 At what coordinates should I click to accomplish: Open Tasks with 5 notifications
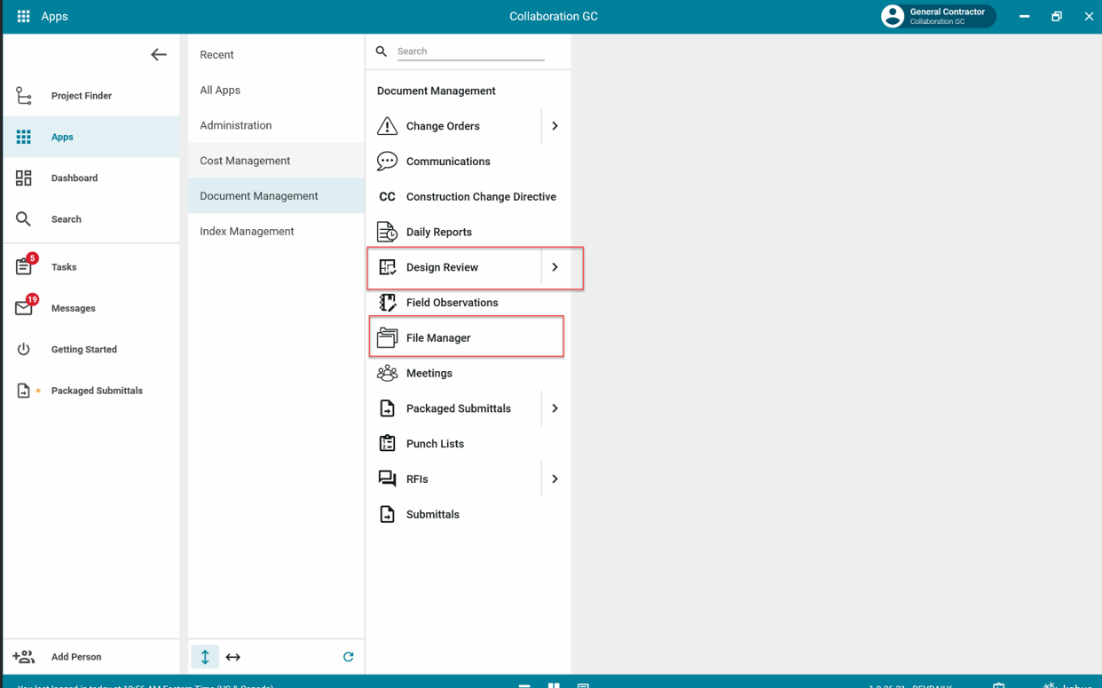(63, 267)
